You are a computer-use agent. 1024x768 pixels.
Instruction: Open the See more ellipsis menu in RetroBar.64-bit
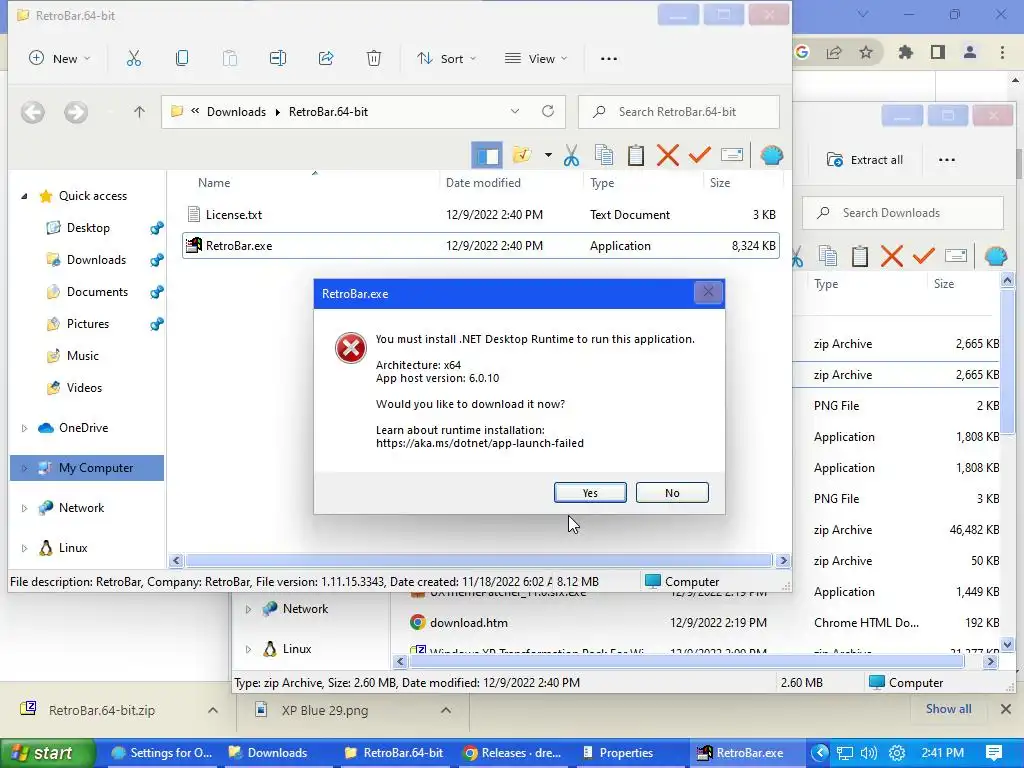(x=609, y=59)
